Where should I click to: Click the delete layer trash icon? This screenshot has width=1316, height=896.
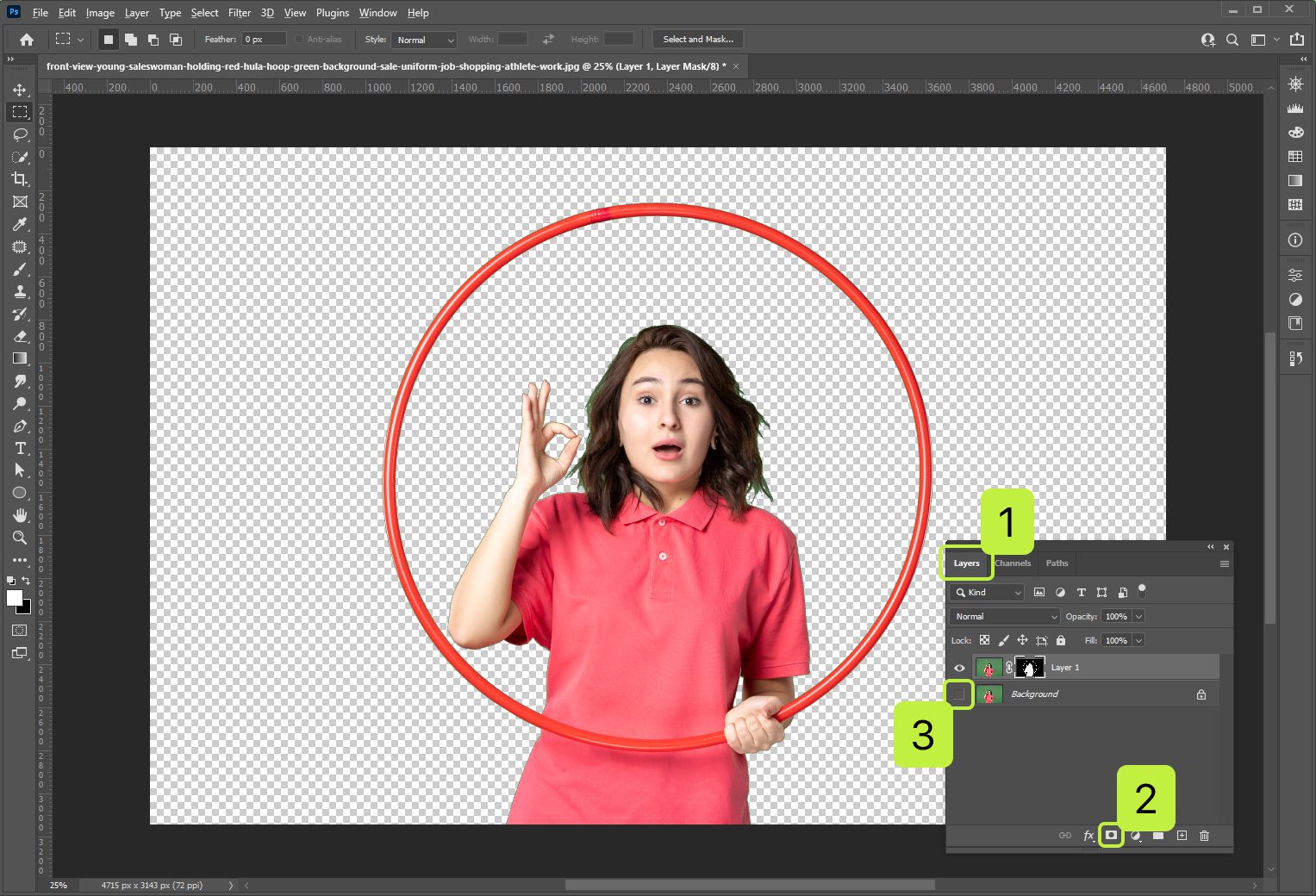(x=1205, y=836)
